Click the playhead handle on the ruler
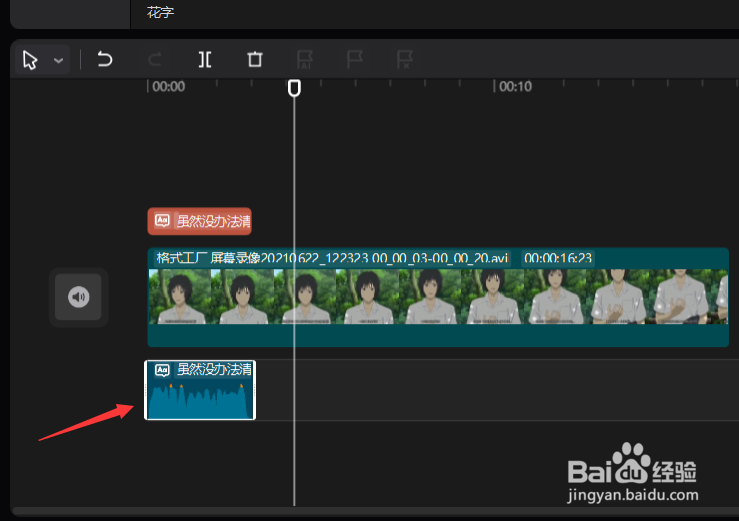The width and height of the screenshot is (739, 521). 294,88
